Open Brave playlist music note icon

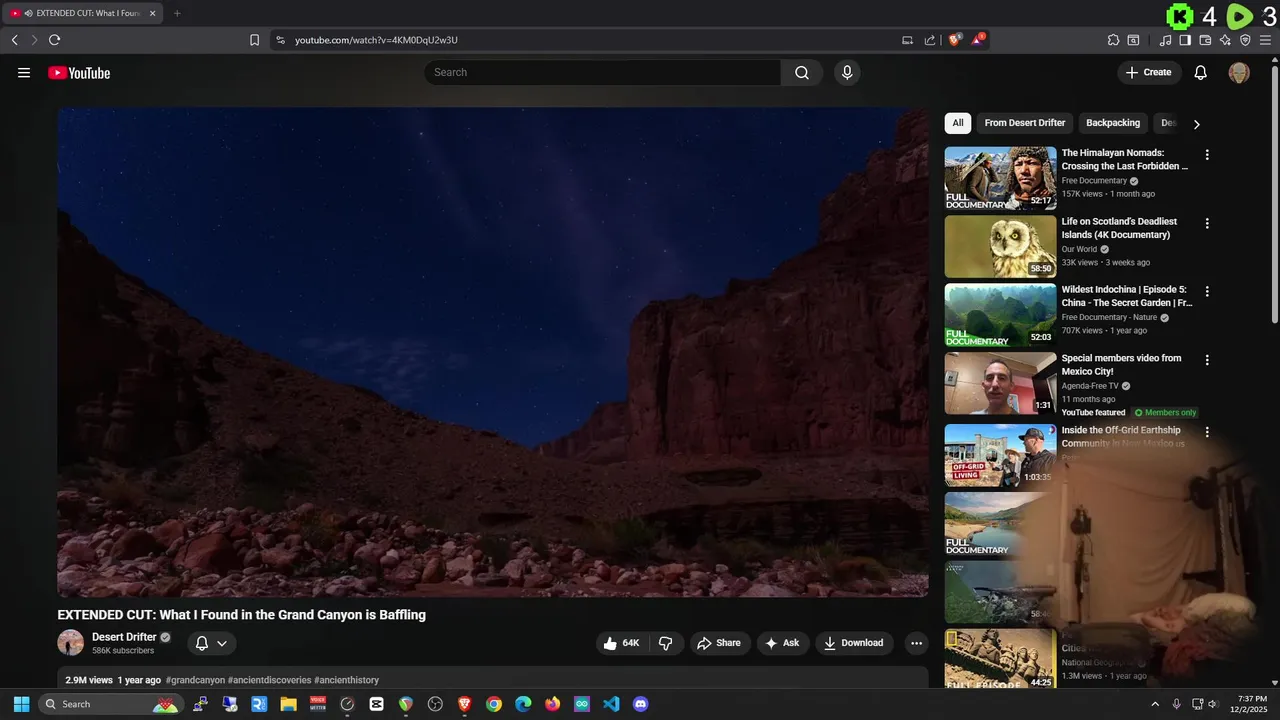1166,40
